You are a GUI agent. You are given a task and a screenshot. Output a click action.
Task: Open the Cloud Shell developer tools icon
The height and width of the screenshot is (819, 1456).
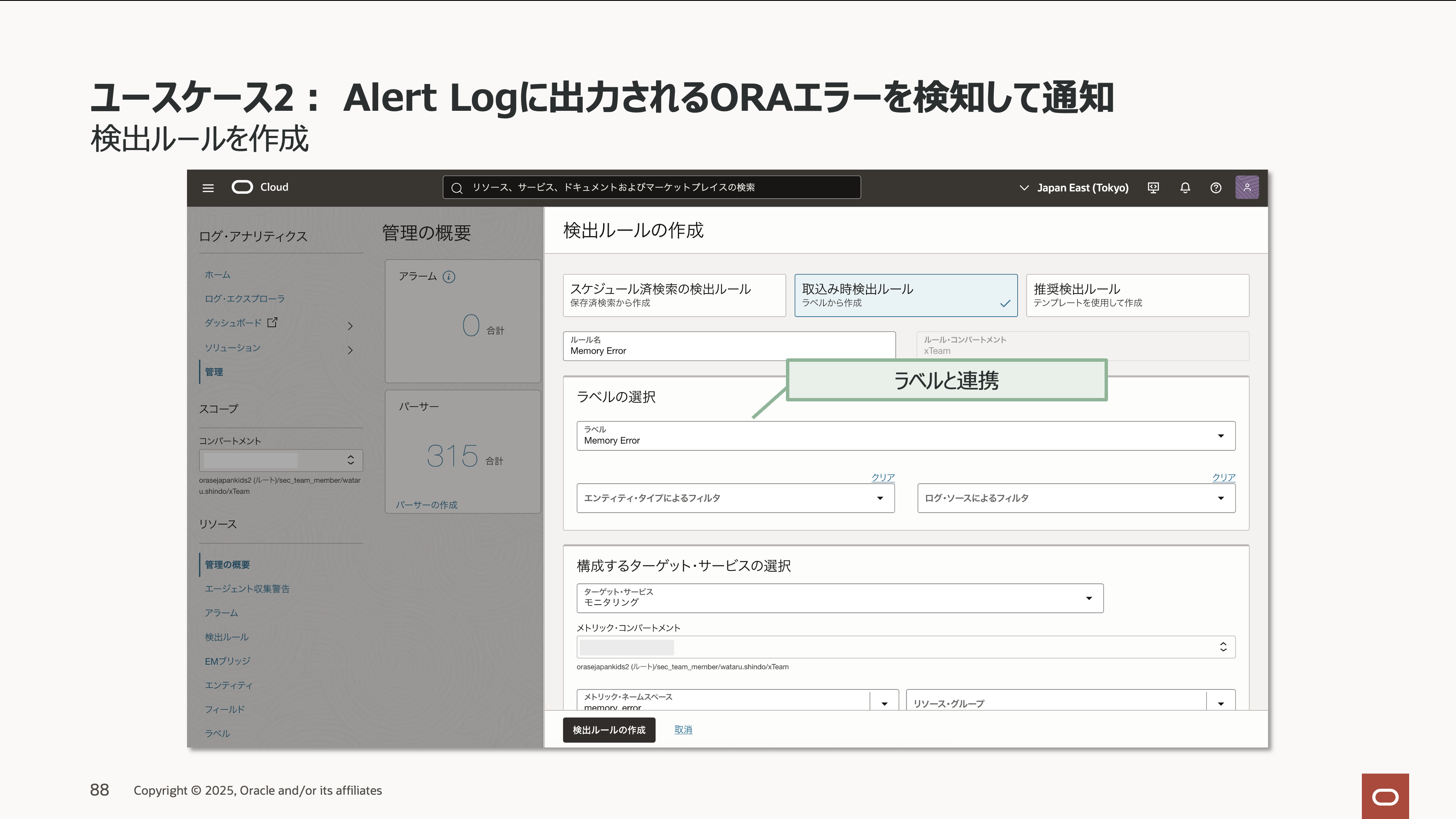point(1154,187)
